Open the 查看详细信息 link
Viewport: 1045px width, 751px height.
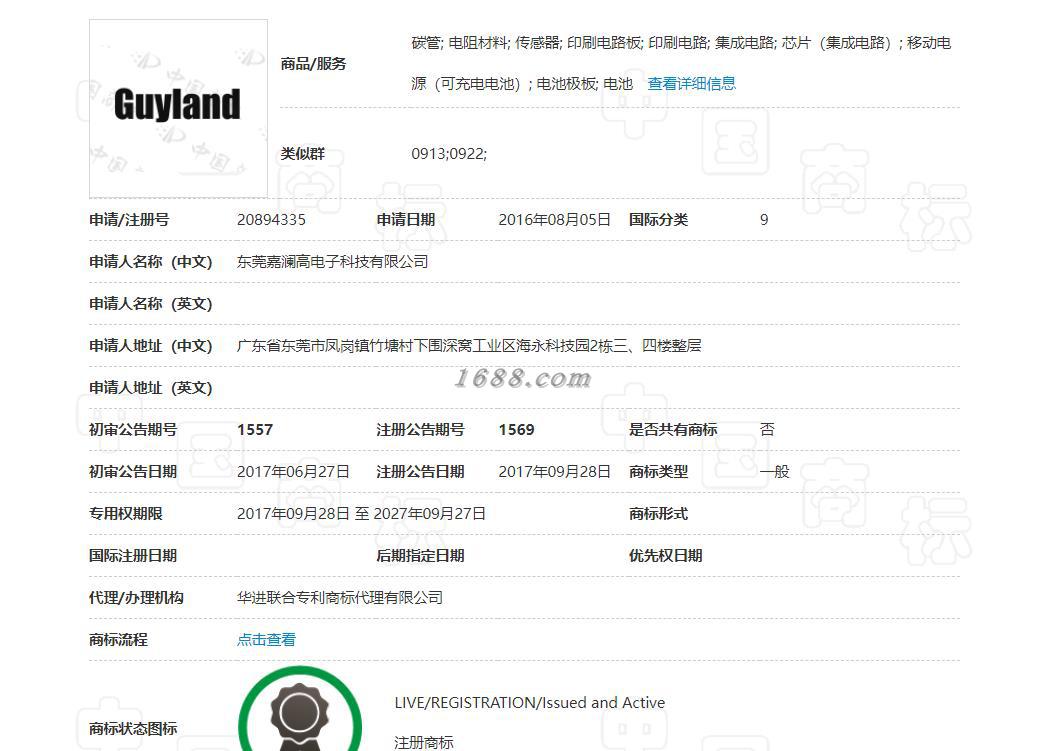pyautogui.click(x=692, y=84)
